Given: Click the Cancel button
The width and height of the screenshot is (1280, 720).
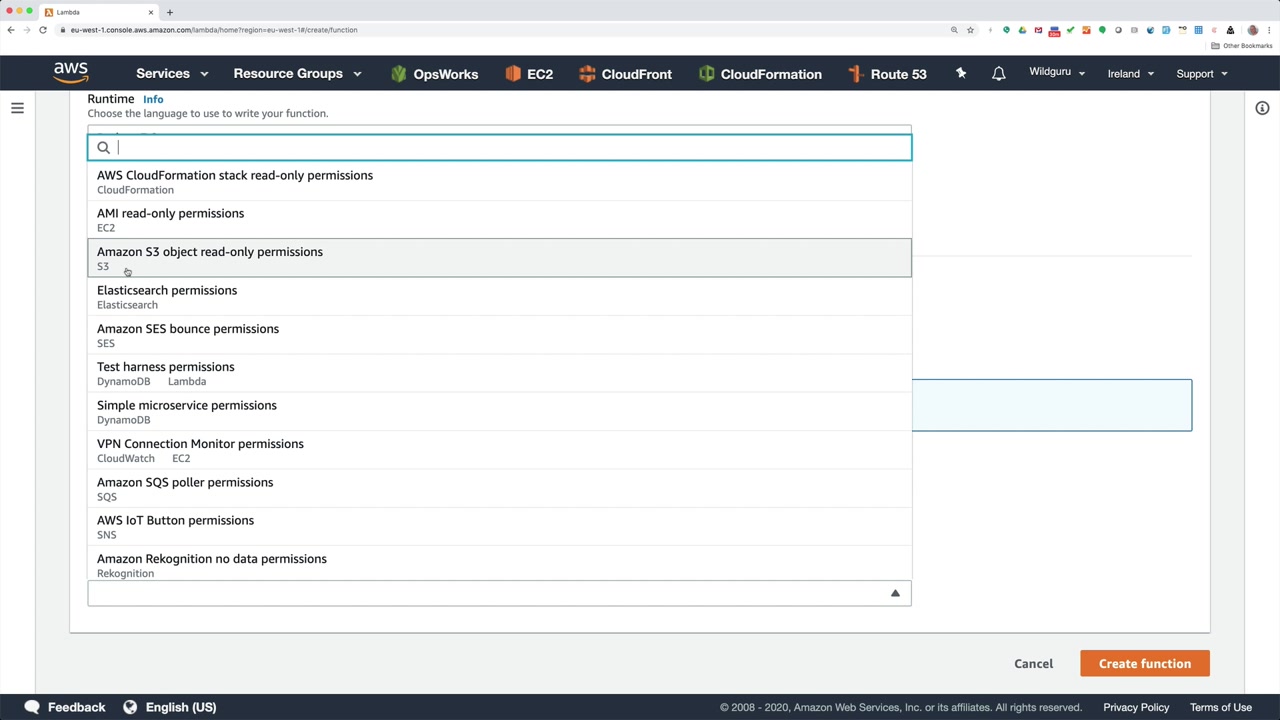Looking at the screenshot, I should 1033,664.
